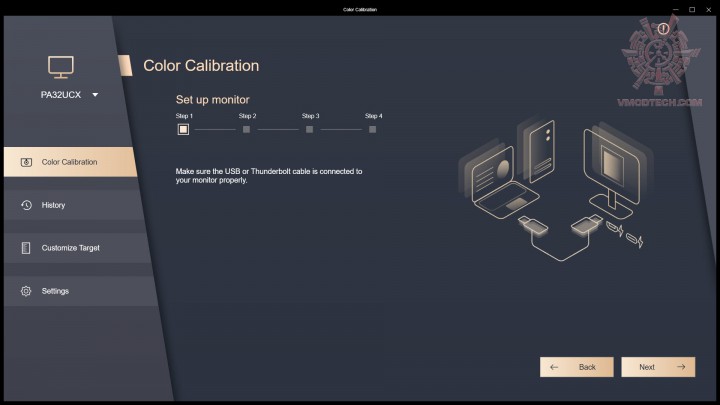Maximize the Color Calibration window
The width and height of the screenshot is (720, 405).
point(692,9)
